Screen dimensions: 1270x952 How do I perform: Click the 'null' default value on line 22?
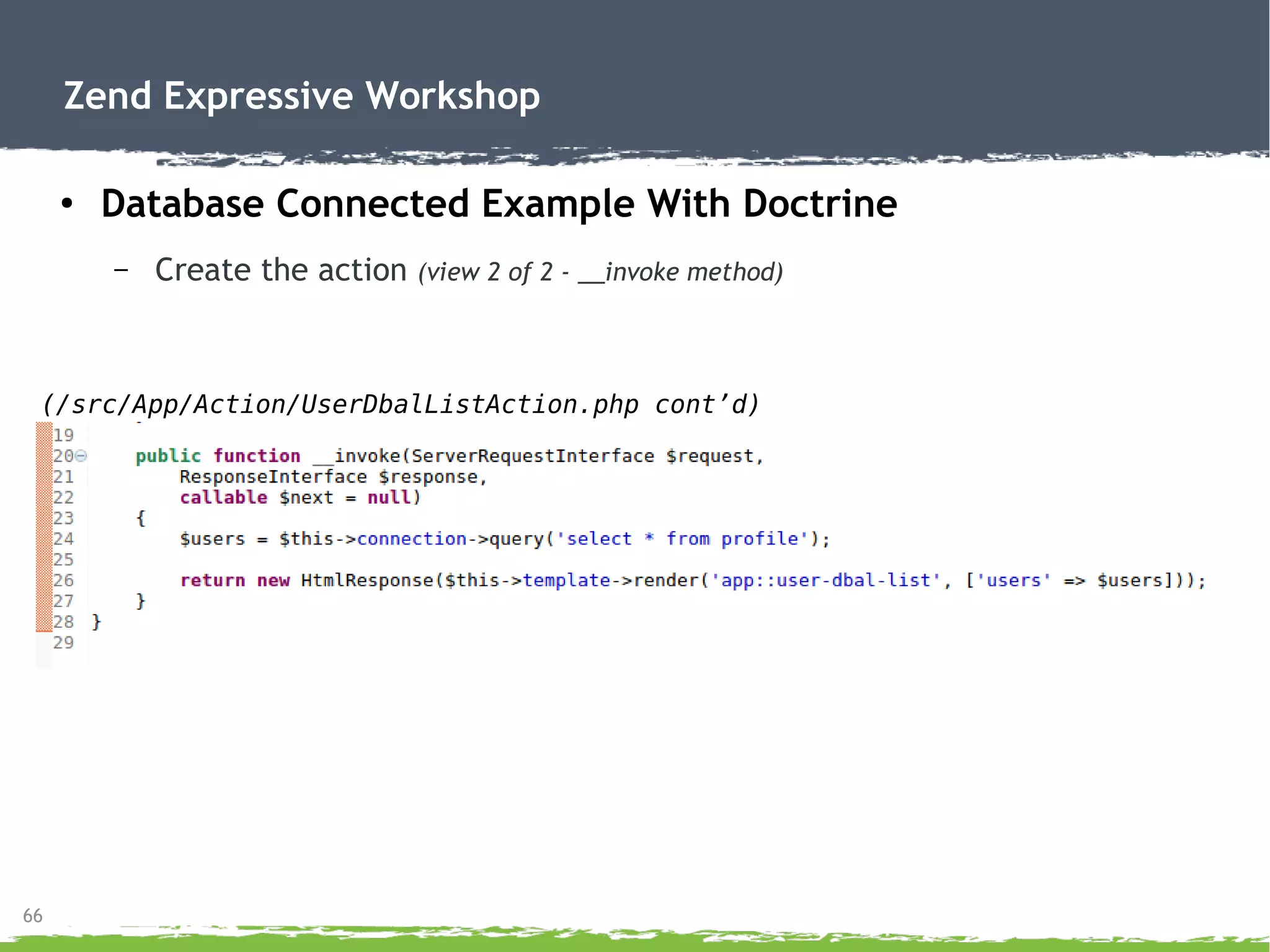coord(389,497)
